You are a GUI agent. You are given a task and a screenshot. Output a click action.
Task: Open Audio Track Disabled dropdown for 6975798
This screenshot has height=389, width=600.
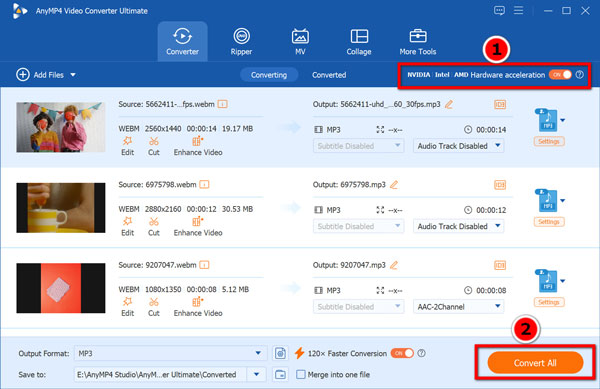[458, 226]
